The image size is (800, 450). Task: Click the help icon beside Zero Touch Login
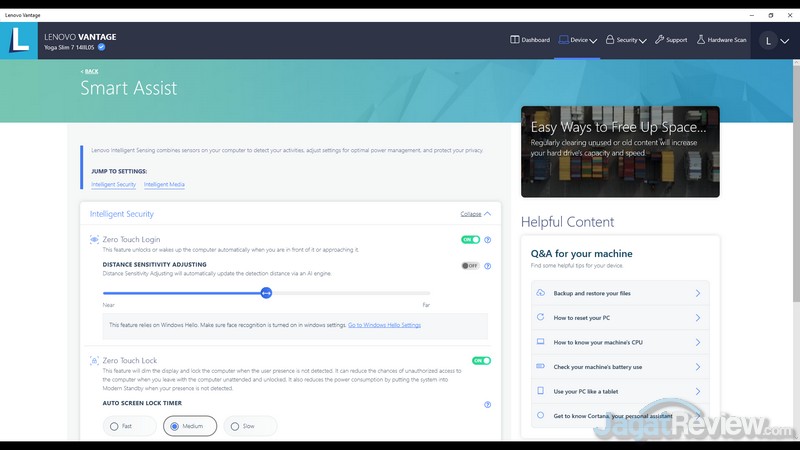[488, 240]
